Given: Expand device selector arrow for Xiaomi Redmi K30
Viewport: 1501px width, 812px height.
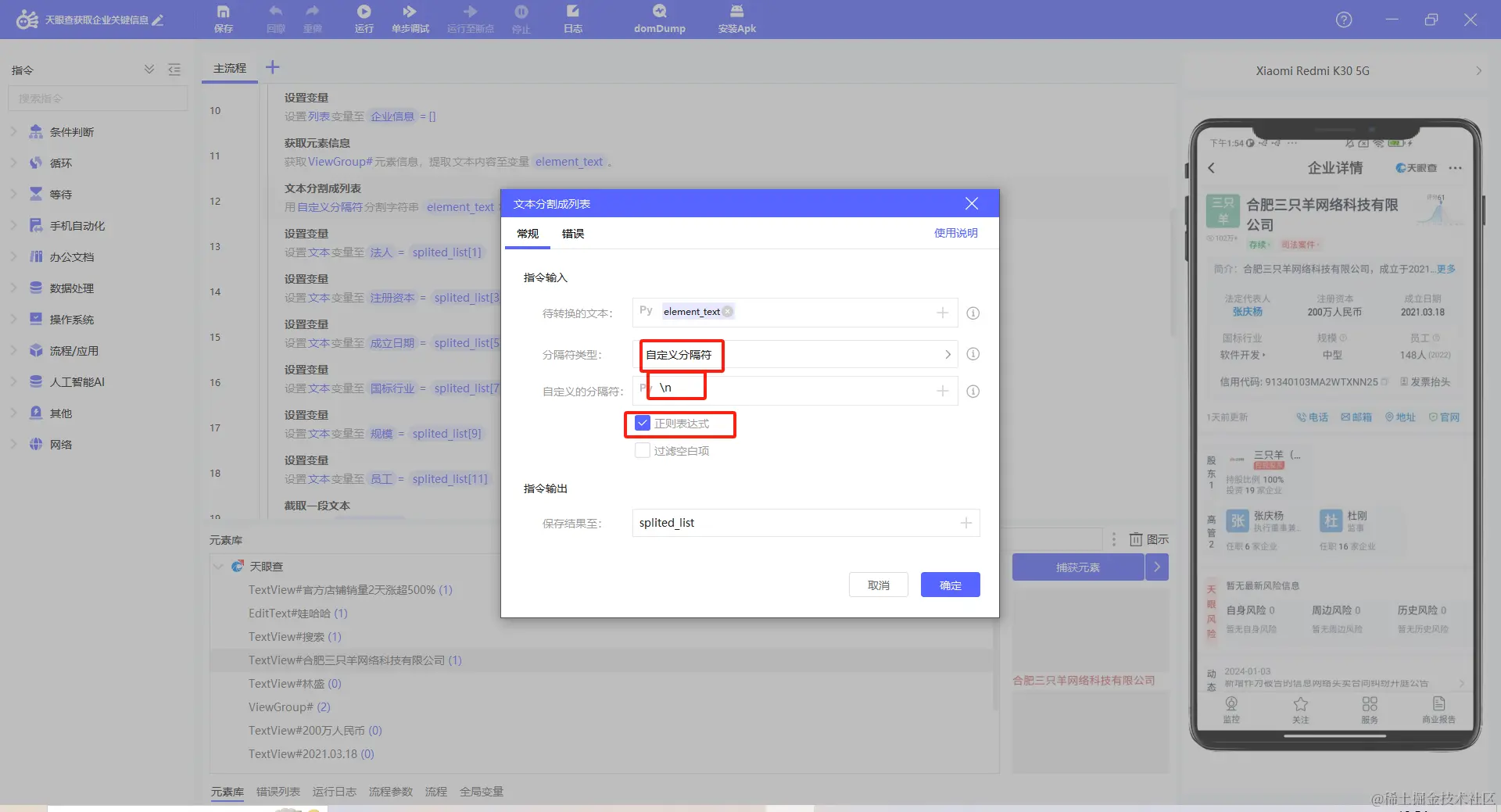Looking at the screenshot, I should click(x=1478, y=70).
